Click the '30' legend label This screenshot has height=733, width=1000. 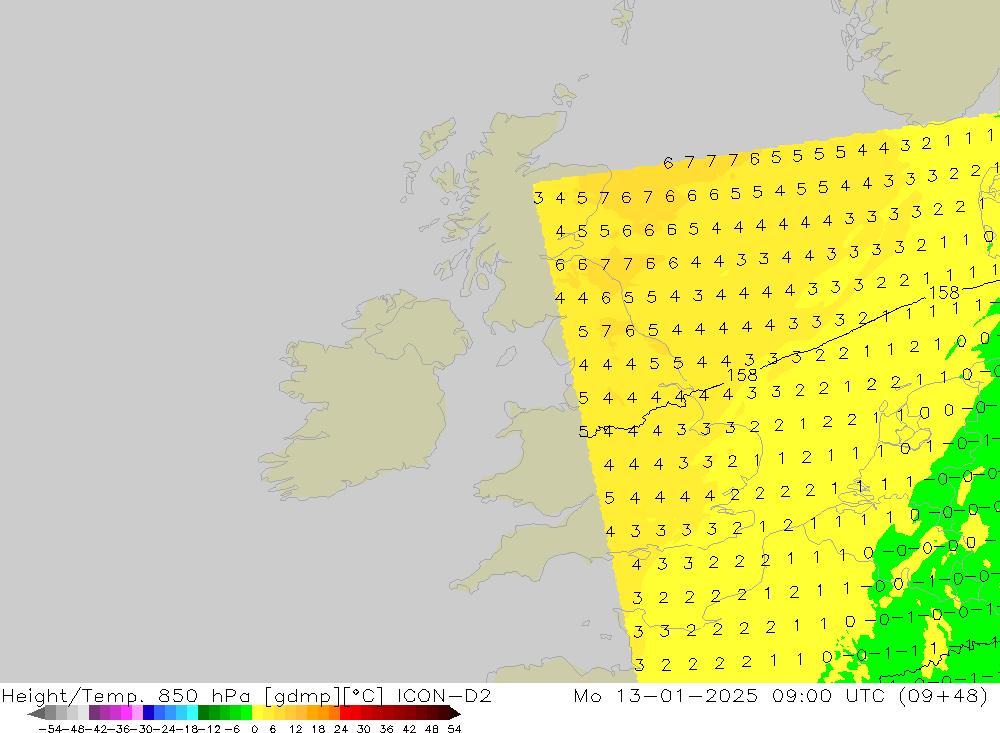(364, 729)
